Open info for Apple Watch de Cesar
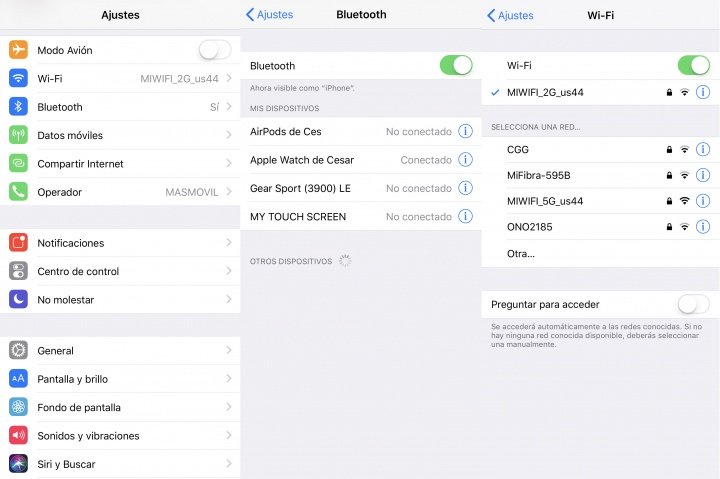The height and width of the screenshot is (479, 720). coord(465,159)
